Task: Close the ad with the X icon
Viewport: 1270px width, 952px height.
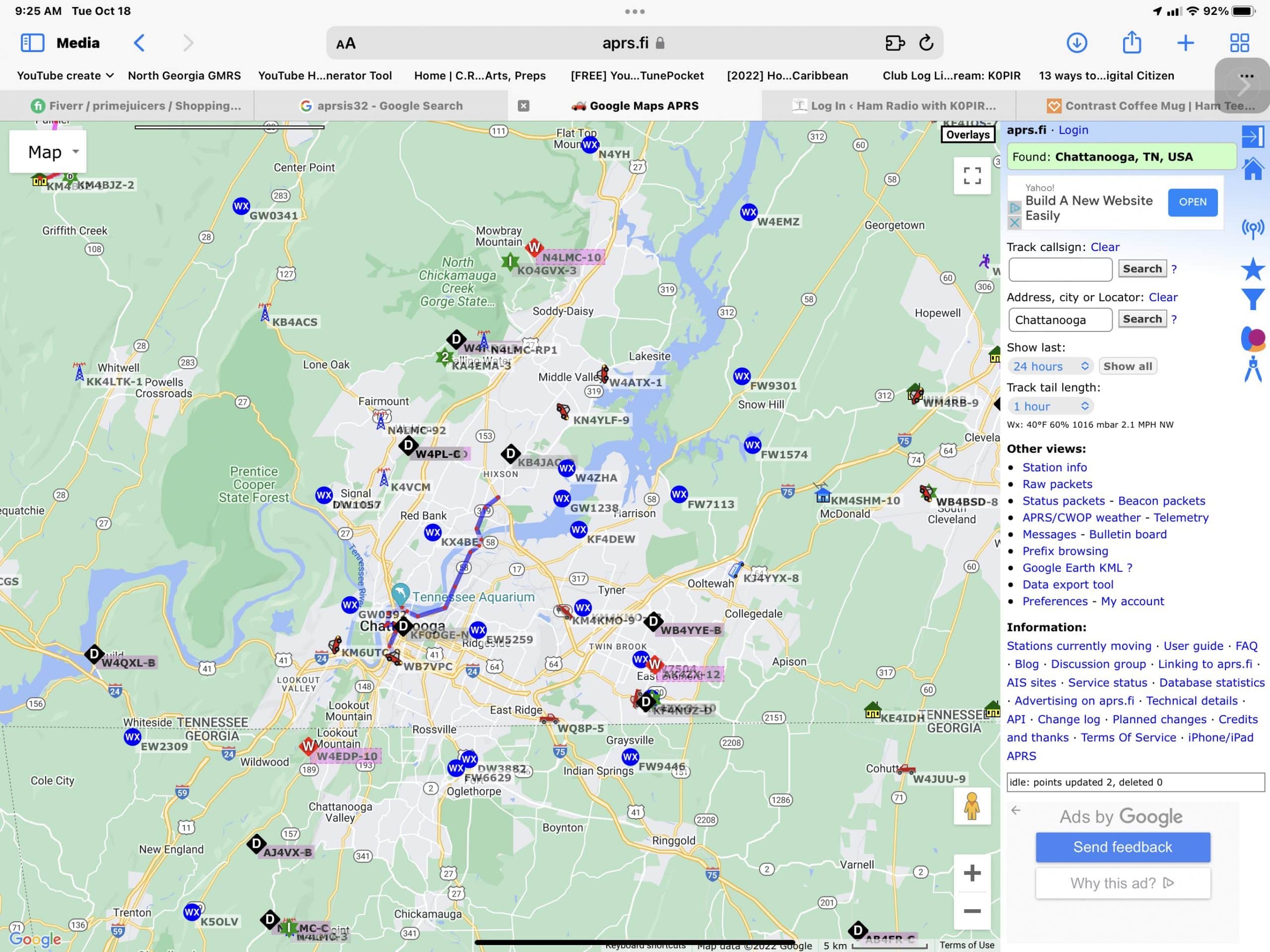Action: pyautogui.click(x=1015, y=222)
